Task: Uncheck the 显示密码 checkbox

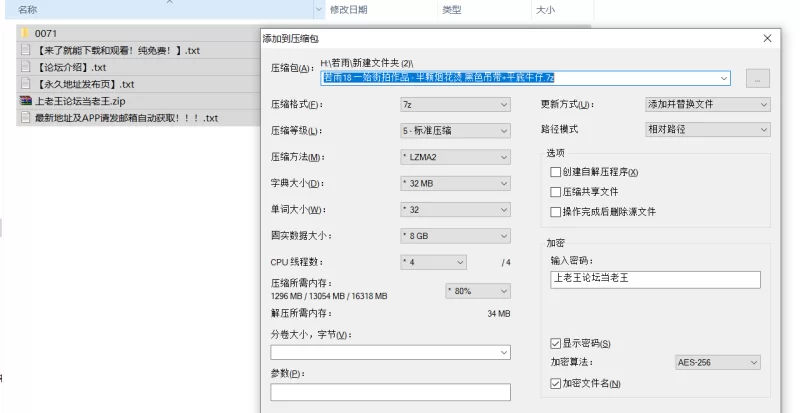Action: 556,344
